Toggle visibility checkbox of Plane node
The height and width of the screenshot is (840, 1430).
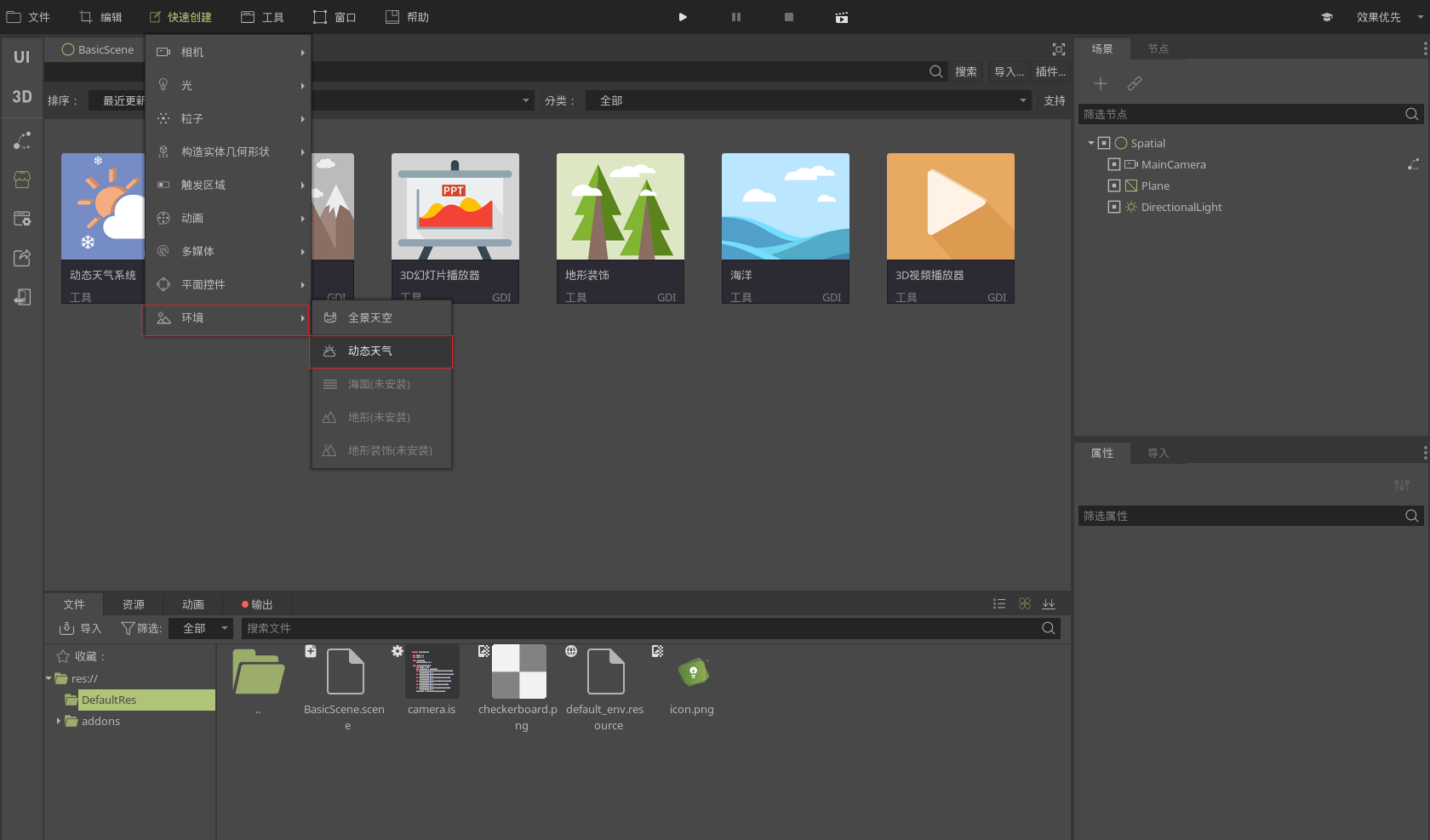(x=1114, y=186)
